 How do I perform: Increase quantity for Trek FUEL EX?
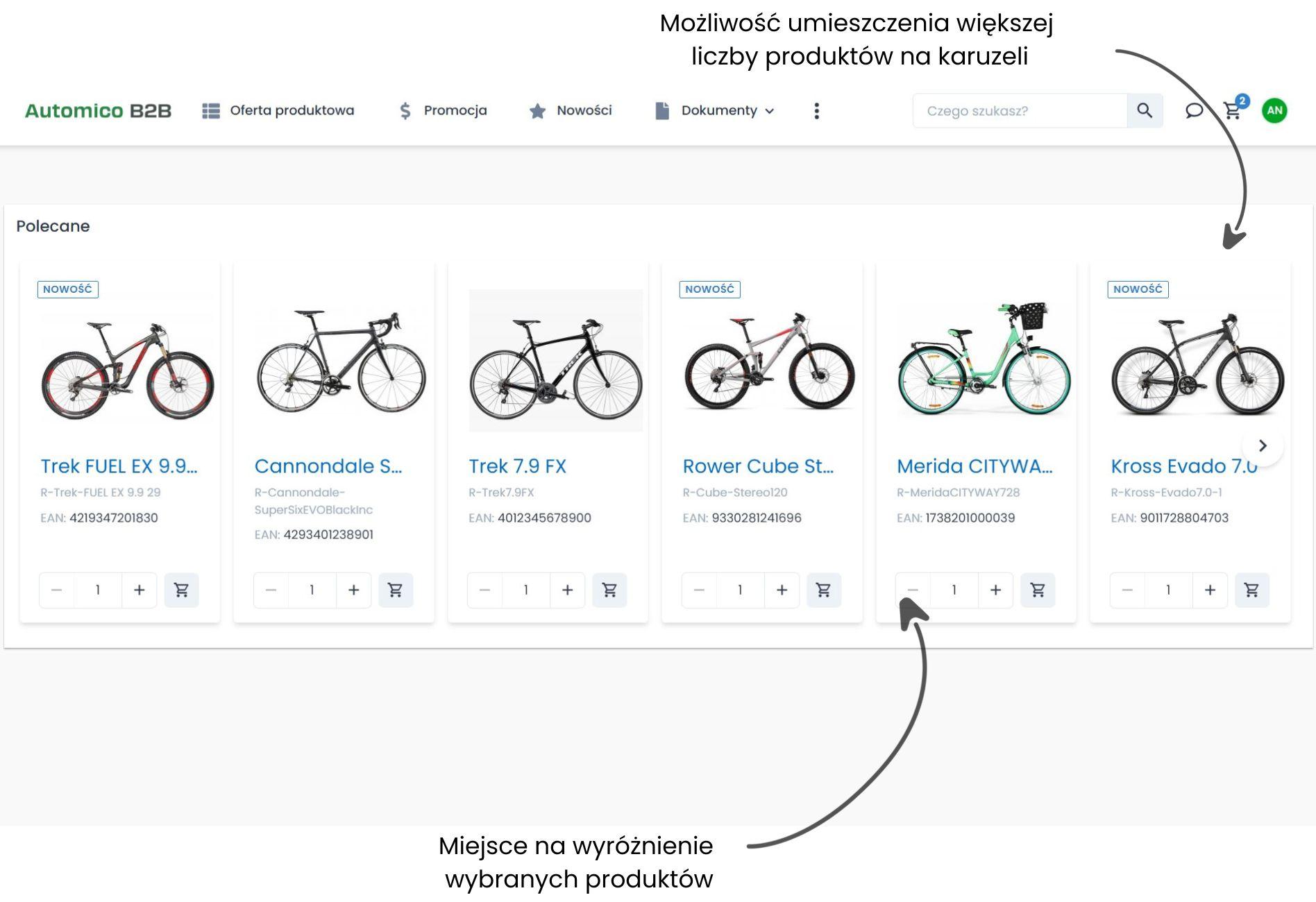coord(139,590)
